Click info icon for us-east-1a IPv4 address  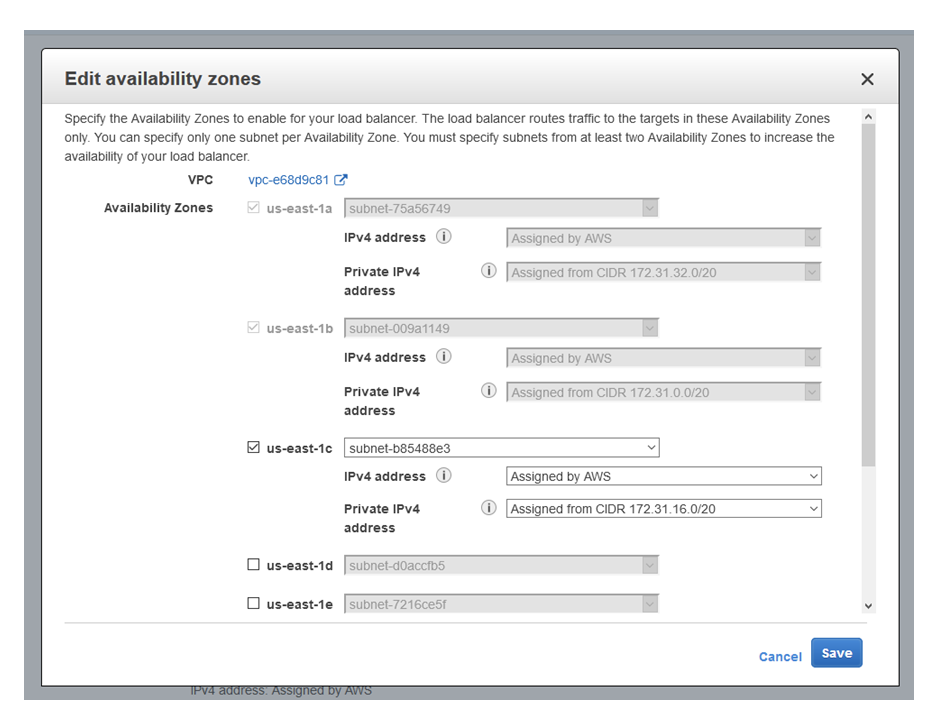(443, 237)
